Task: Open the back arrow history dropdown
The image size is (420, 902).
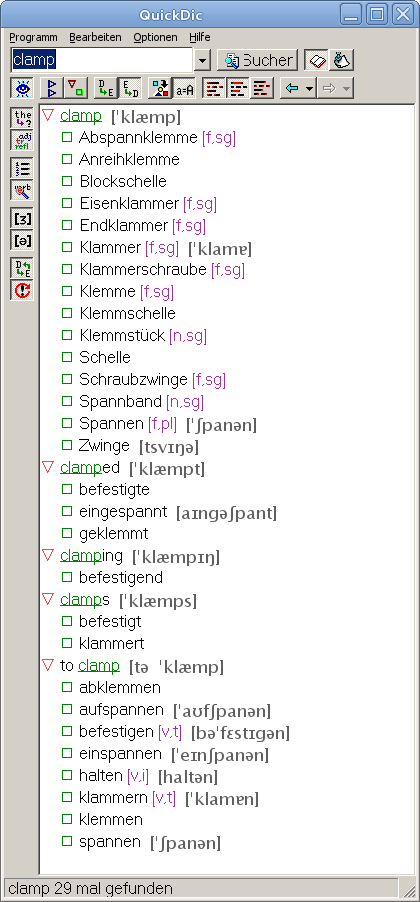Action: pyautogui.click(x=310, y=89)
